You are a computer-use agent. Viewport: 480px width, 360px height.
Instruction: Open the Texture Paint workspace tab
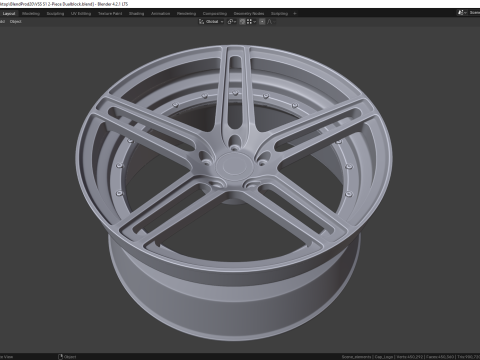110,14
